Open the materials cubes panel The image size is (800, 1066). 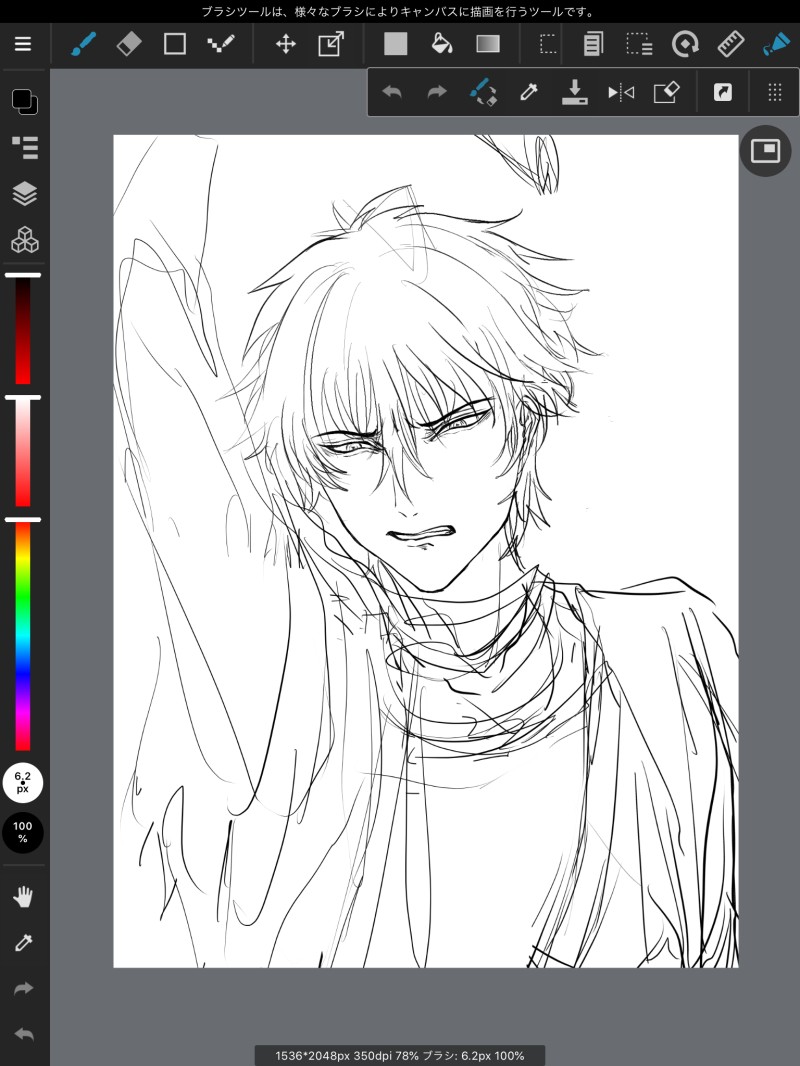pos(25,240)
